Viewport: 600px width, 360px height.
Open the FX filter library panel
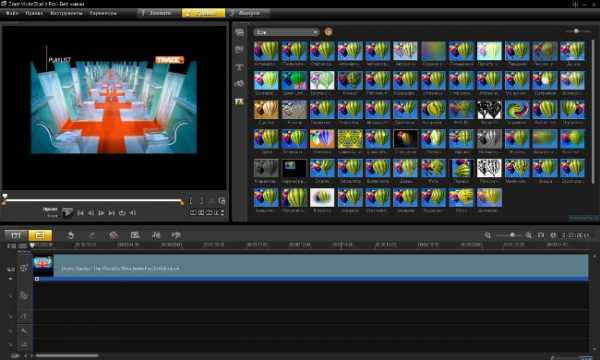coord(239,101)
